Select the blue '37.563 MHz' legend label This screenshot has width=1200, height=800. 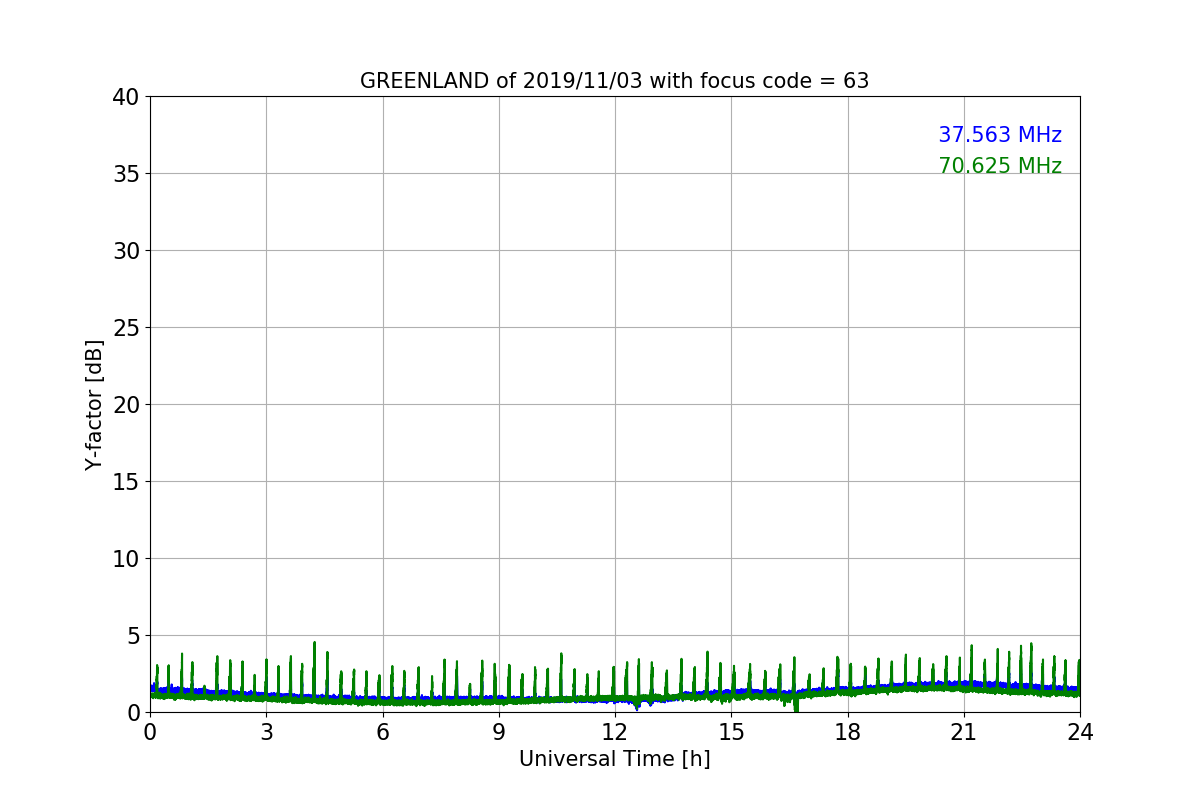pos(1000,135)
